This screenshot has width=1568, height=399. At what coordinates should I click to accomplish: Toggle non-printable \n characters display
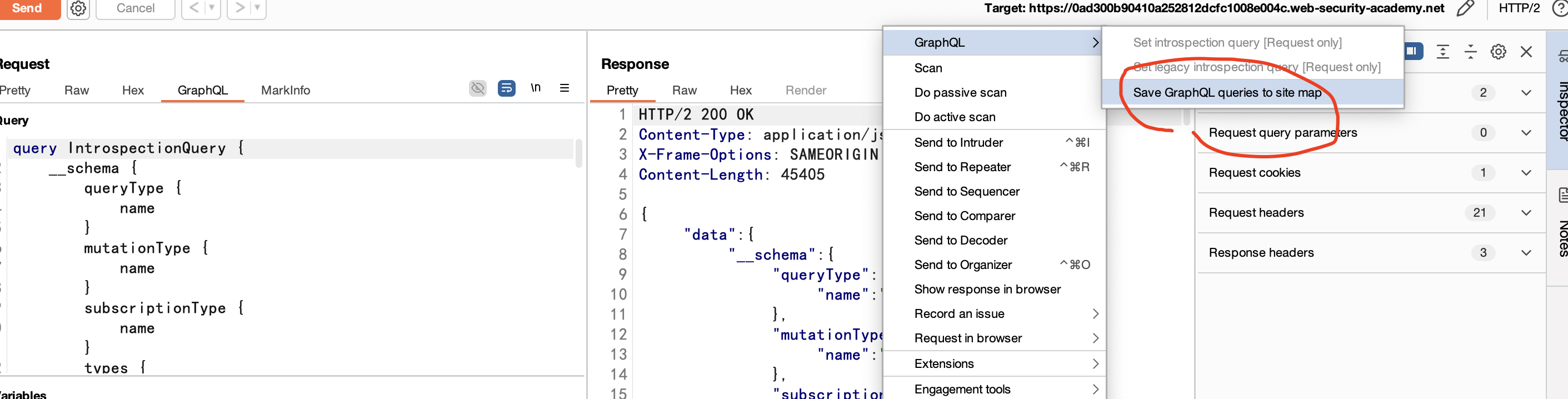coord(536,88)
